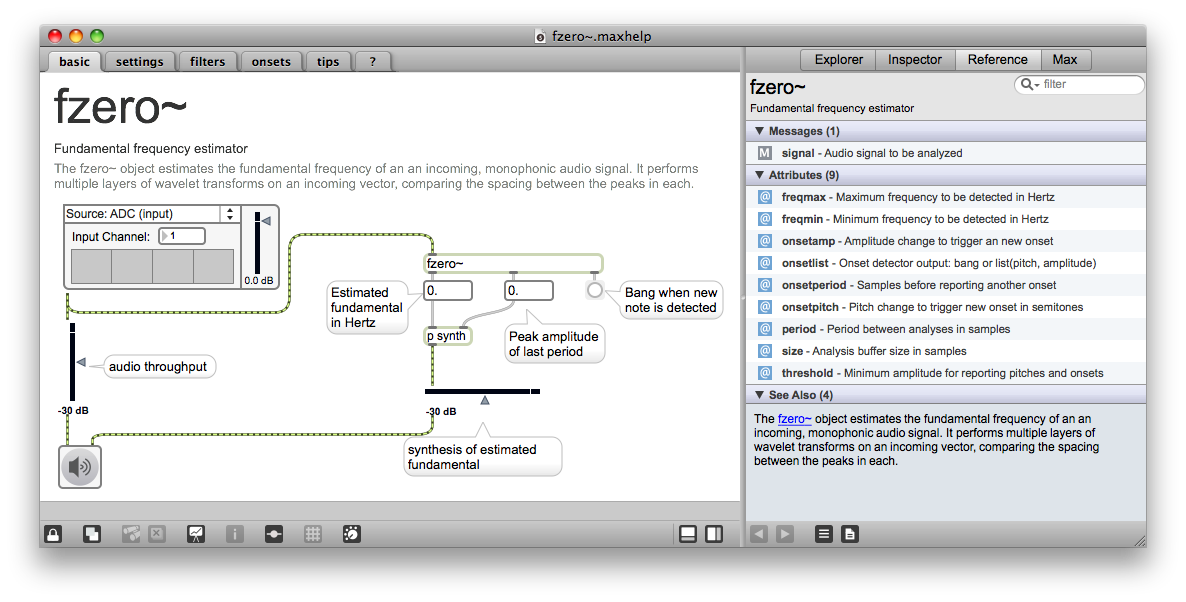
Task: Click the @ icon beside freqmax
Action: [765, 197]
